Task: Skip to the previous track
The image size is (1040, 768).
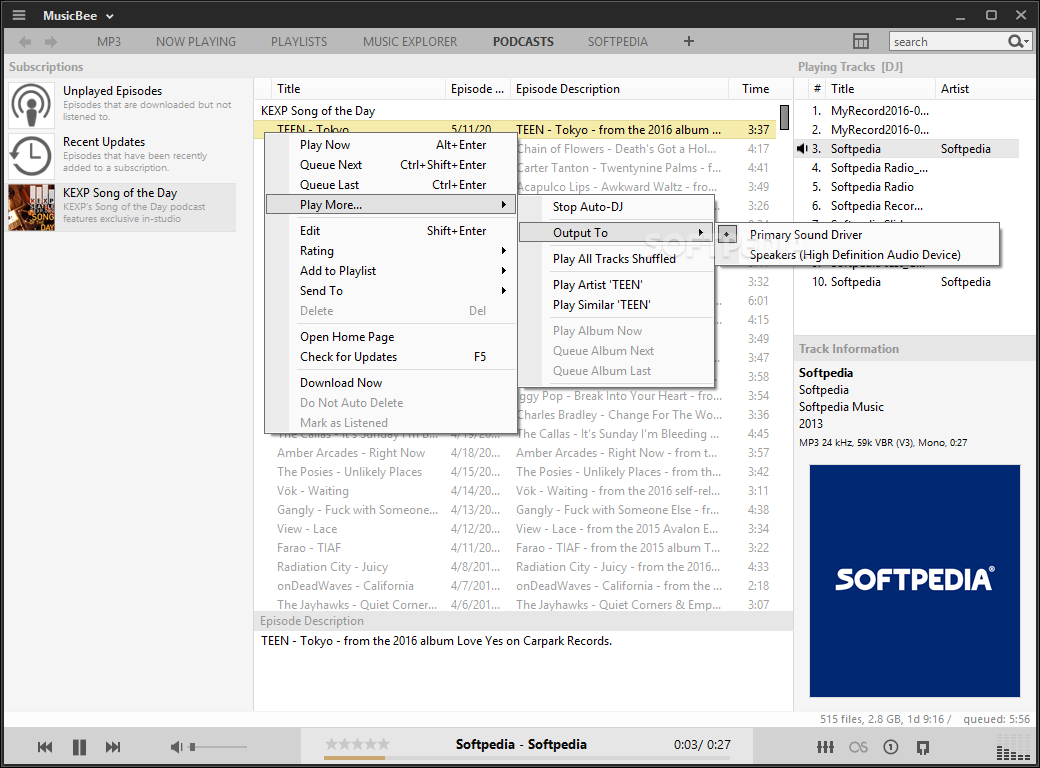Action: coord(45,747)
